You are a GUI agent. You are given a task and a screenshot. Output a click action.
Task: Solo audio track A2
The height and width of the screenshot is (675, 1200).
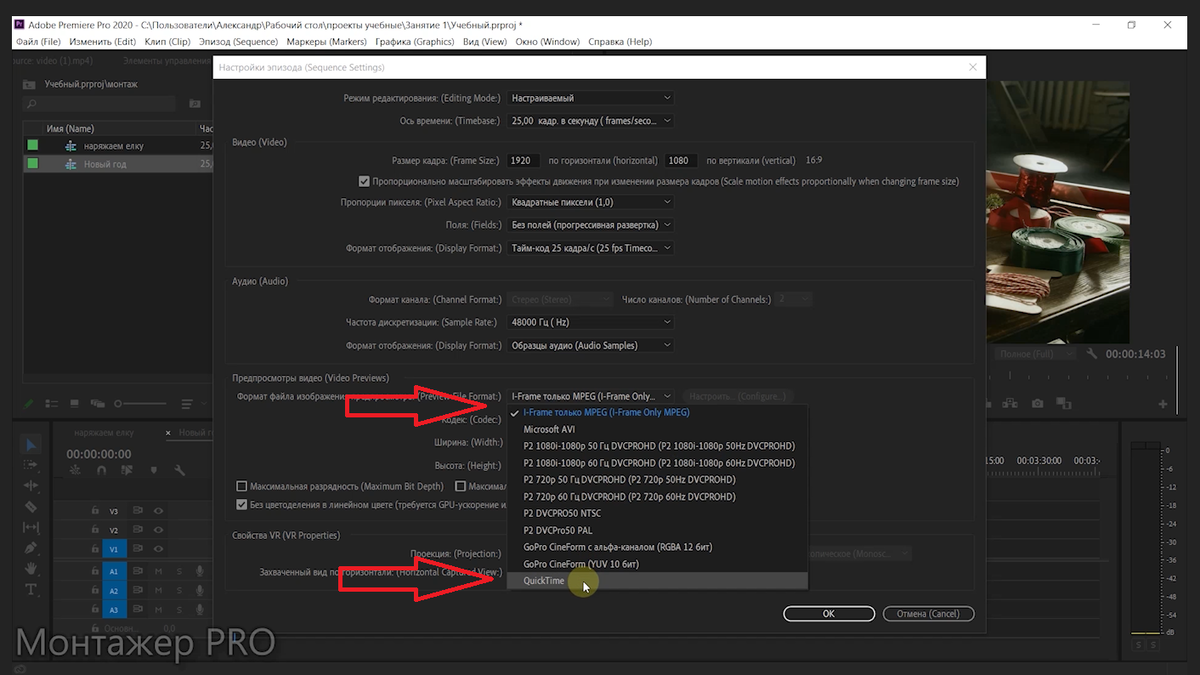(179, 590)
